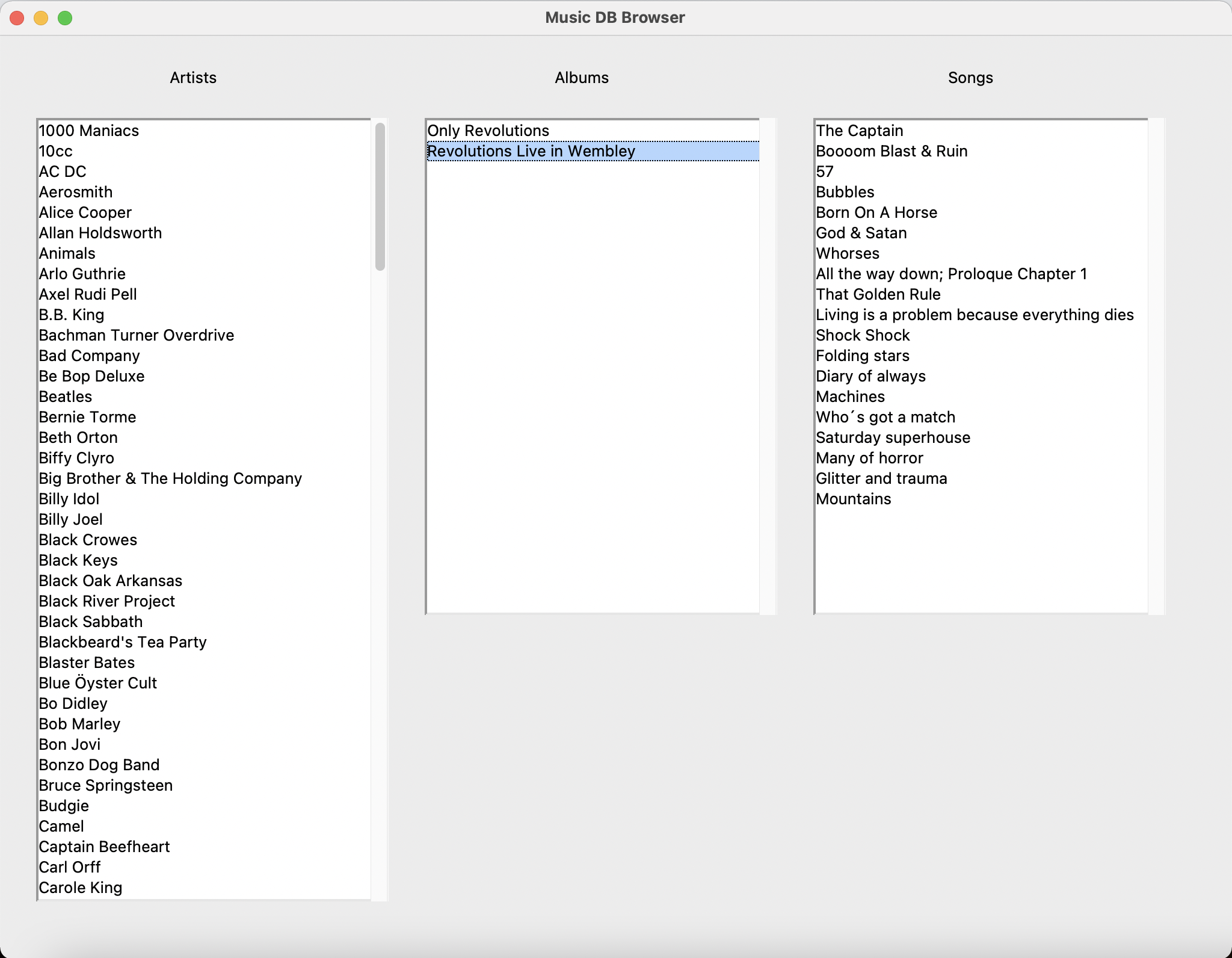Click the Artists column header label
The height and width of the screenshot is (958, 1232).
tap(192, 77)
